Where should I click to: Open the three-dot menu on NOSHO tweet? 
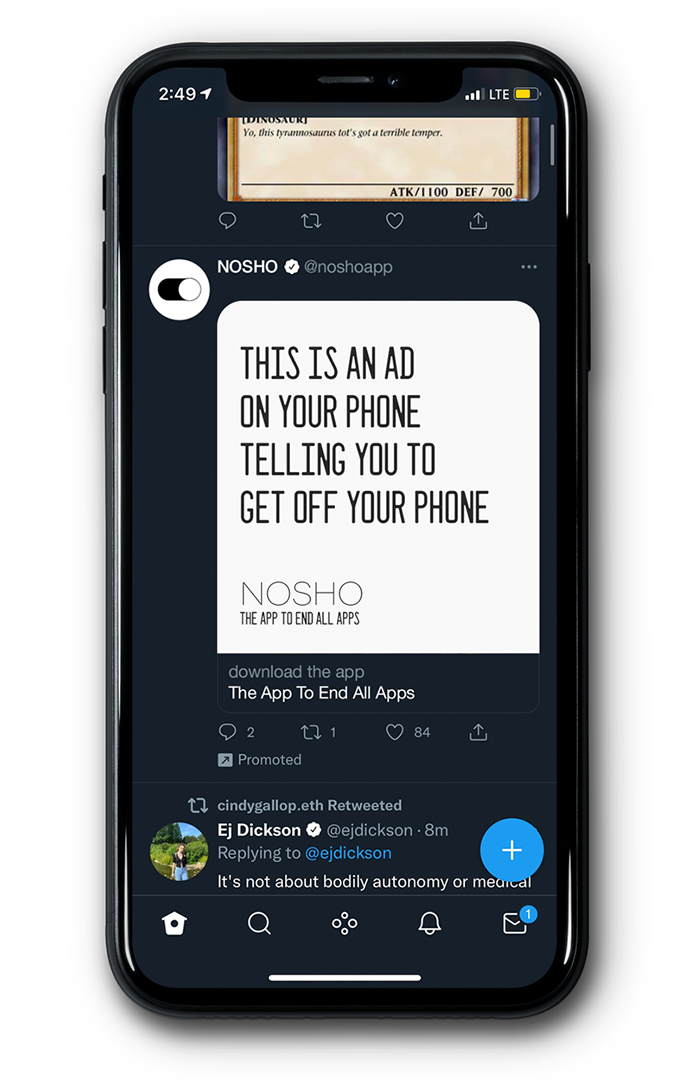point(528,267)
